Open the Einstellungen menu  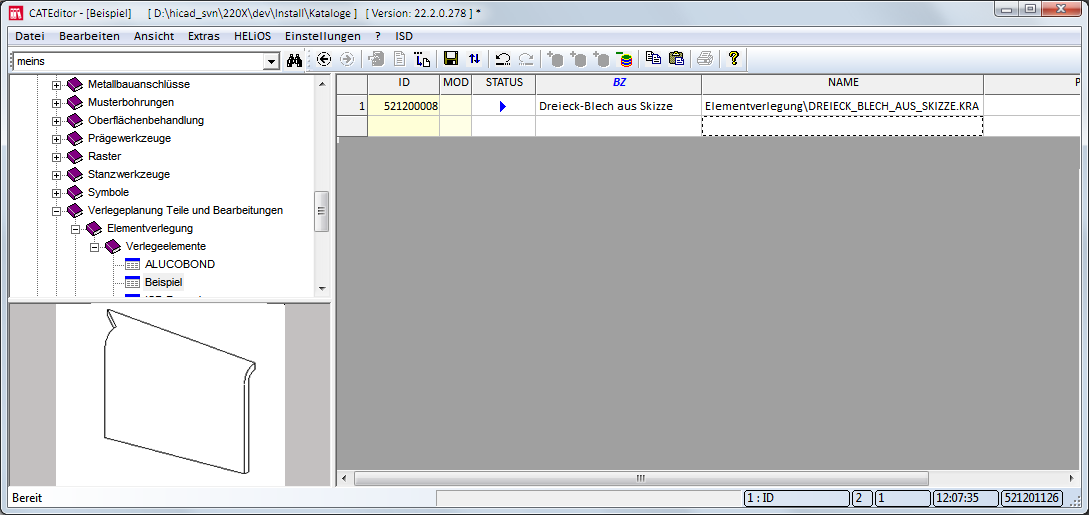(x=323, y=36)
